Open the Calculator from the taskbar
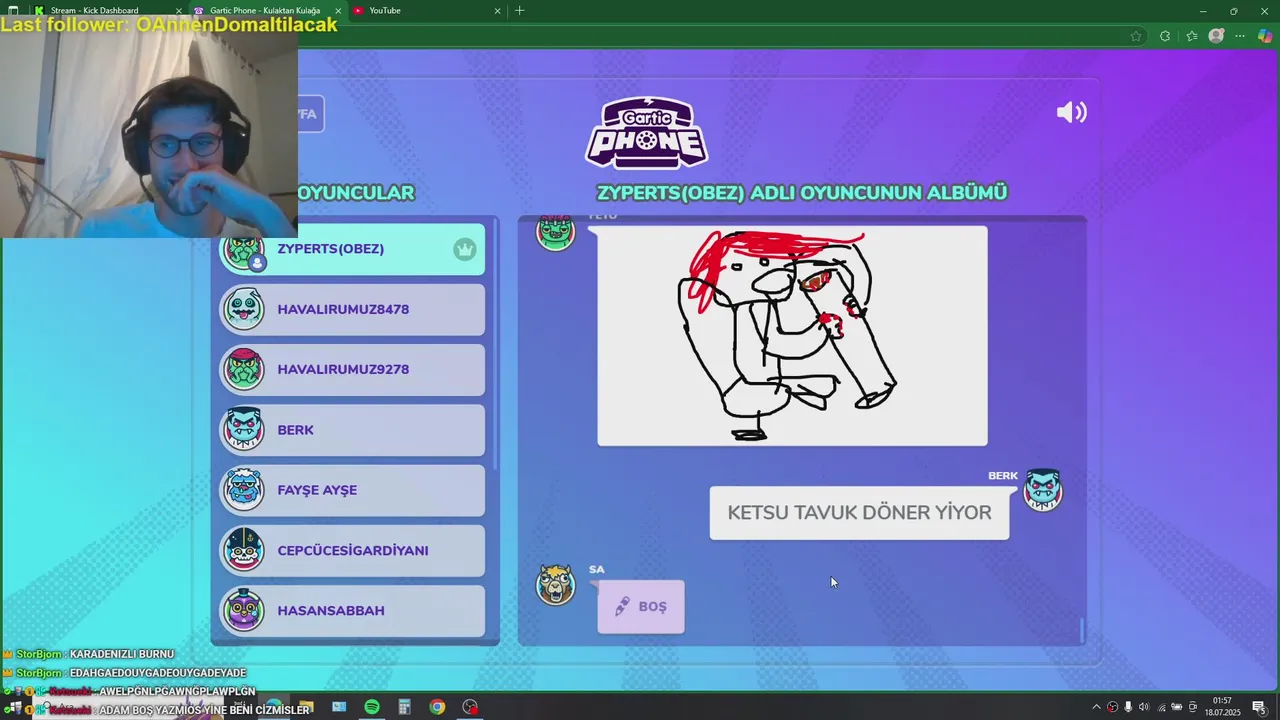 (404, 707)
